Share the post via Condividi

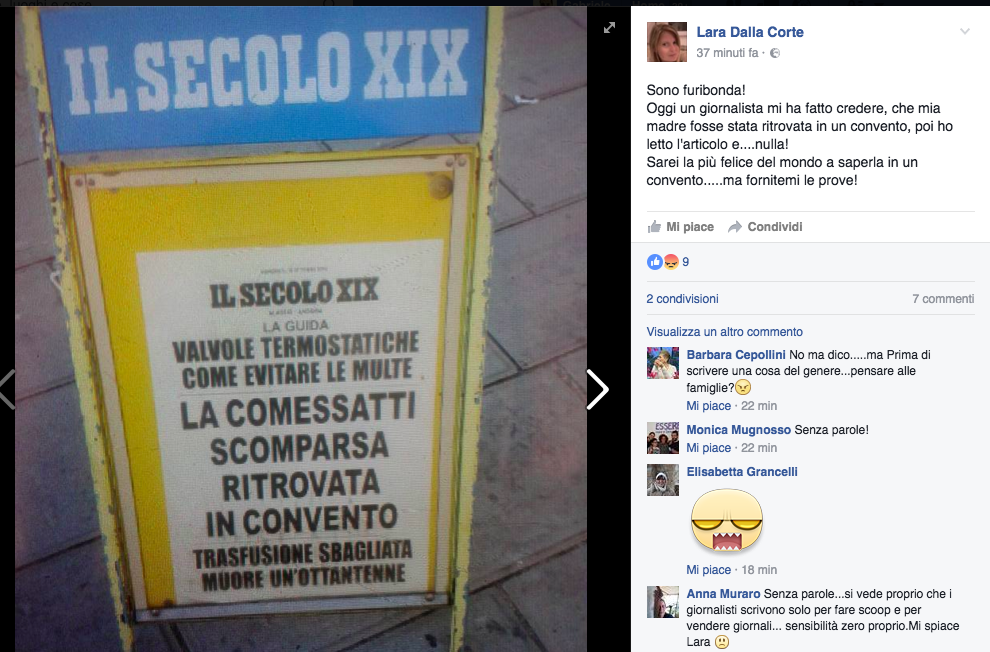[765, 227]
